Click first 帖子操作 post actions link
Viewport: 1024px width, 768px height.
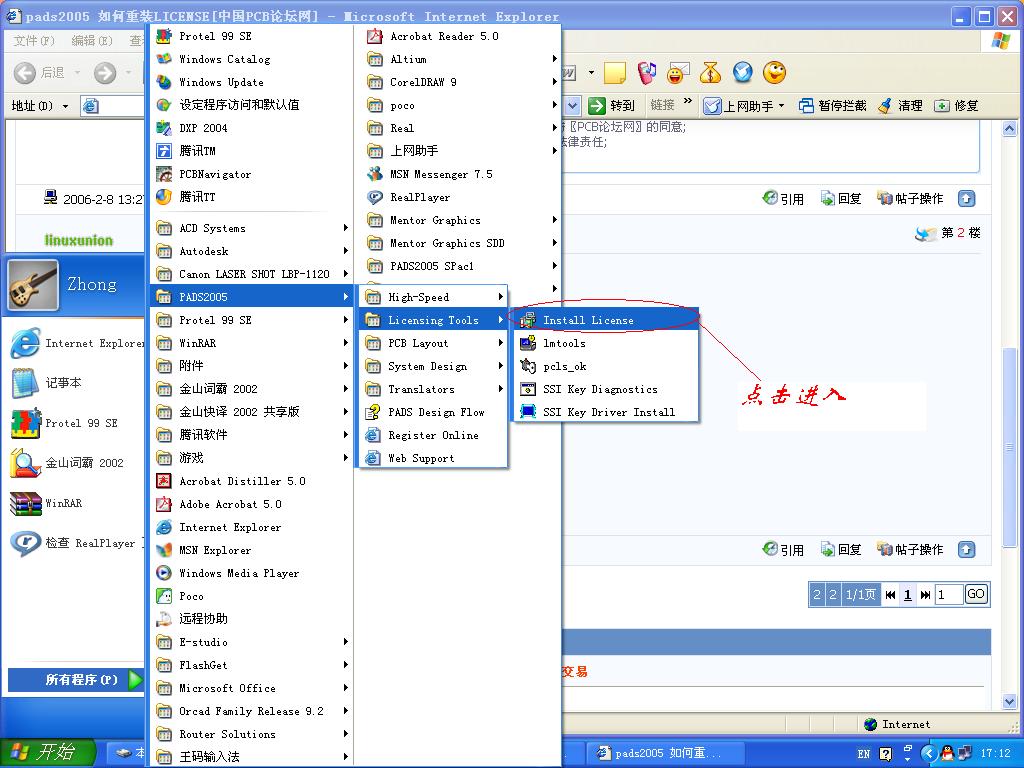click(910, 199)
